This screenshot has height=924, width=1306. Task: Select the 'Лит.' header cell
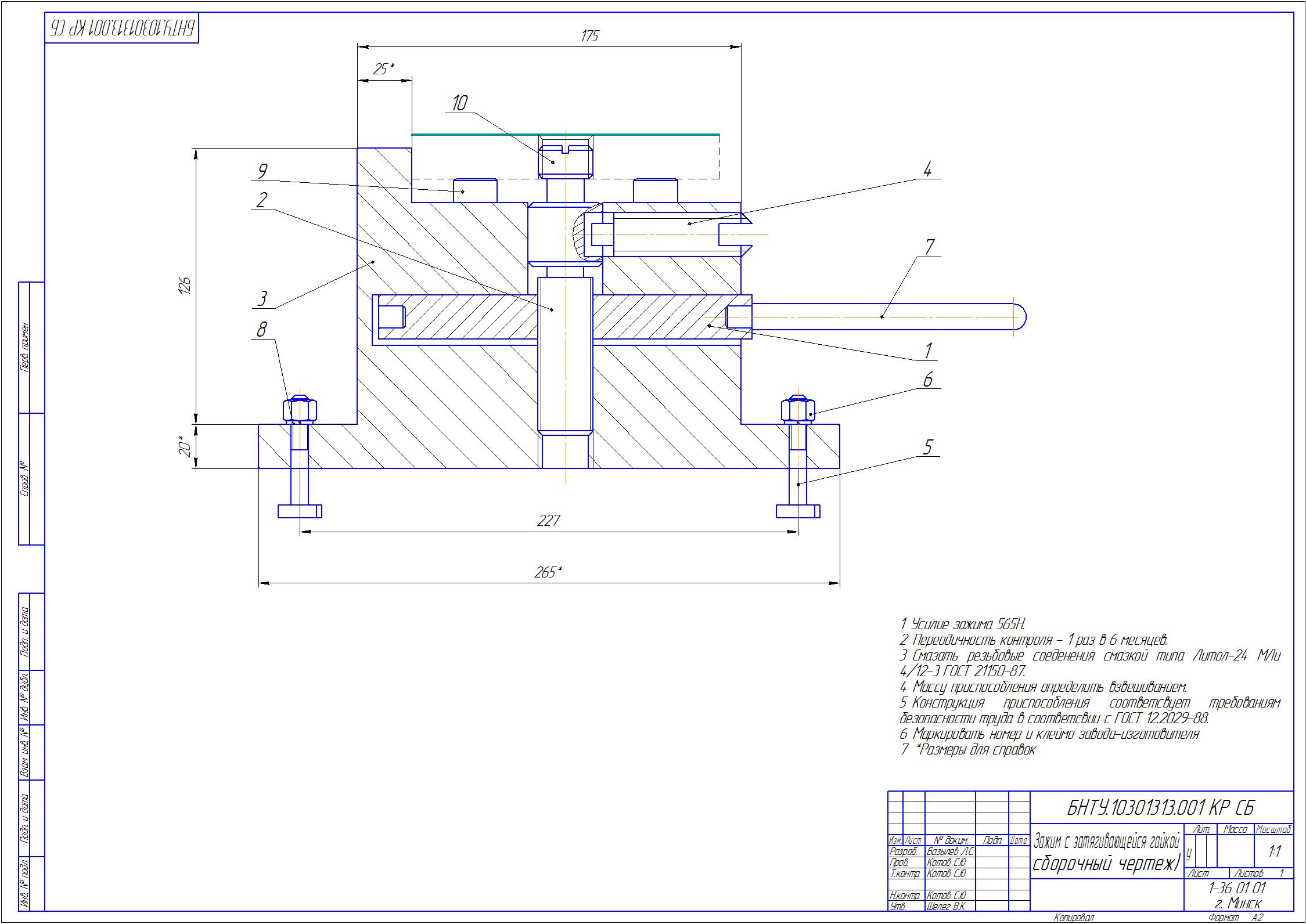pos(1200,829)
